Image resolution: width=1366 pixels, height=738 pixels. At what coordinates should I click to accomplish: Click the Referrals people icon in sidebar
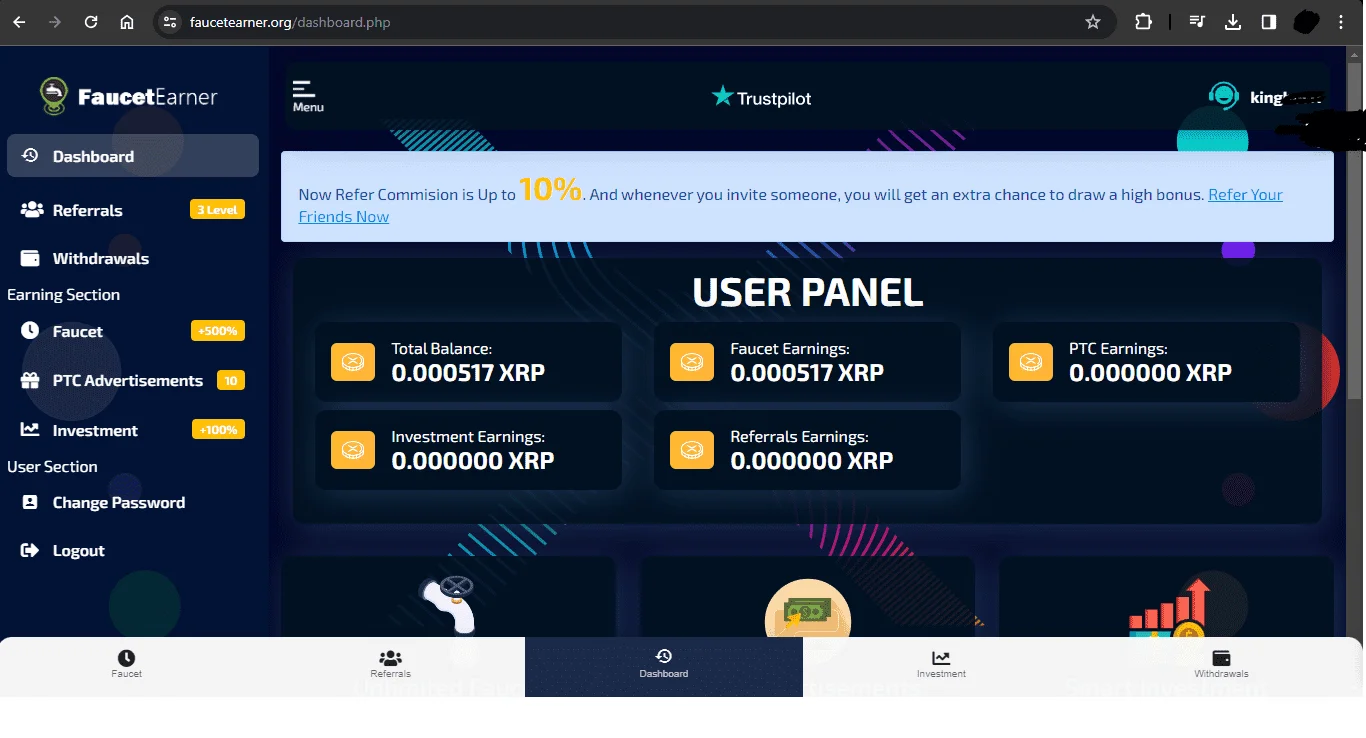(32, 209)
